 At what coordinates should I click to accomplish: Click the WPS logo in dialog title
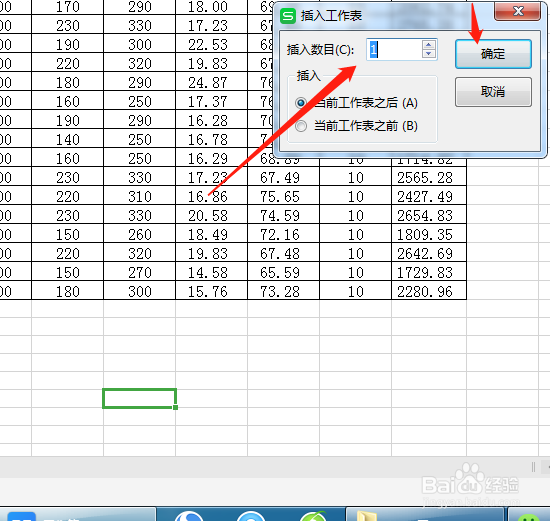click(x=288, y=16)
